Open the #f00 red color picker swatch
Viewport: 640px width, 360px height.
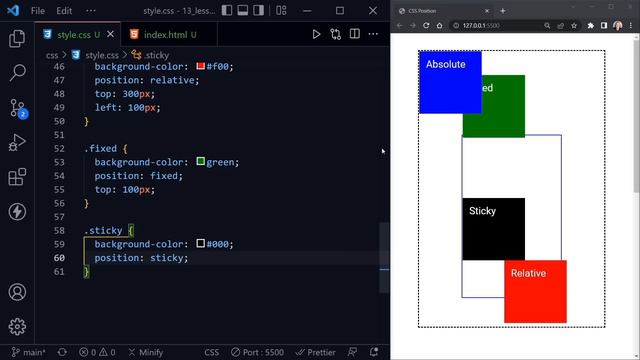pyautogui.click(x=200, y=66)
